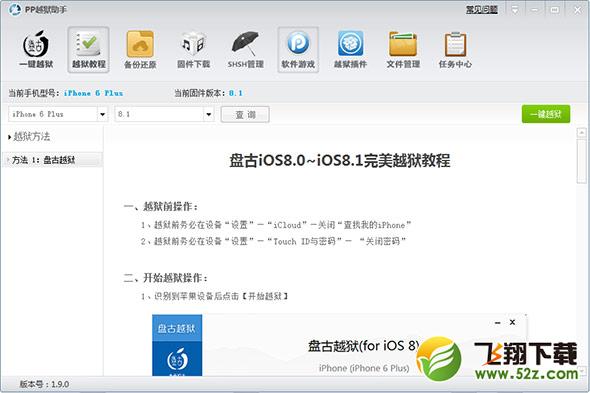Open 备份还原 backup and restore
The height and width of the screenshot is (393, 590).
tap(140, 49)
